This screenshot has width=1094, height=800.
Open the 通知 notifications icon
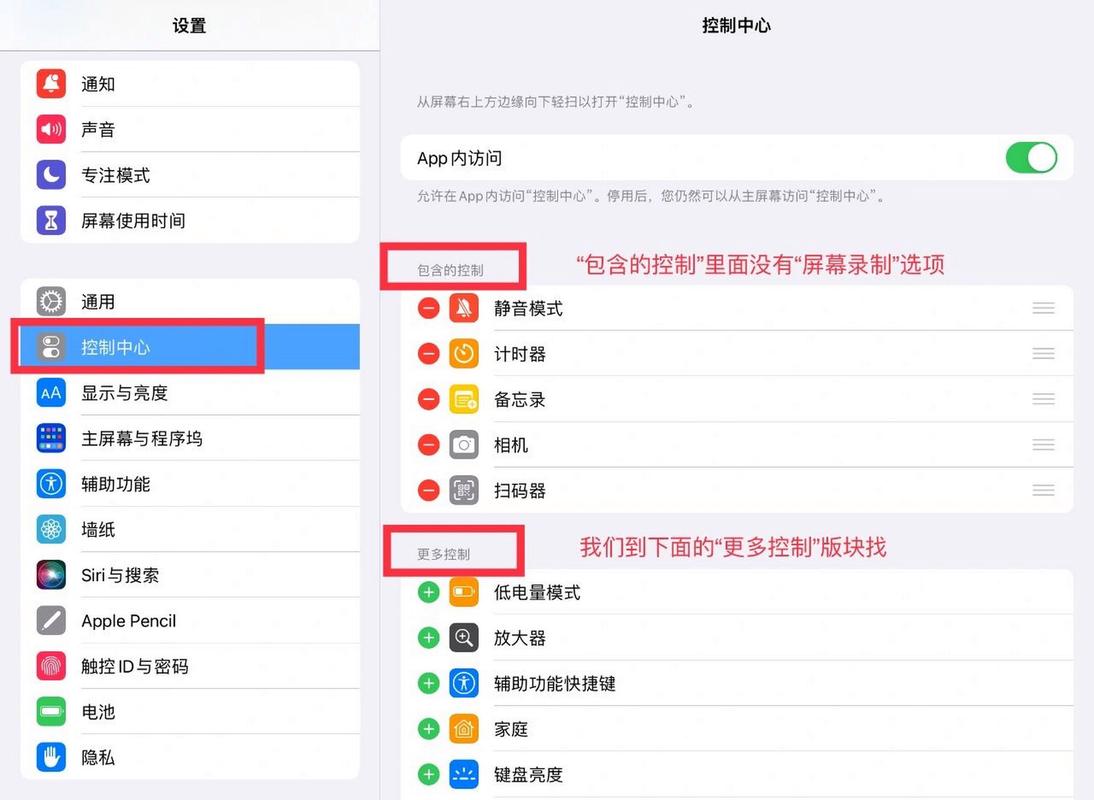pyautogui.click(x=51, y=84)
